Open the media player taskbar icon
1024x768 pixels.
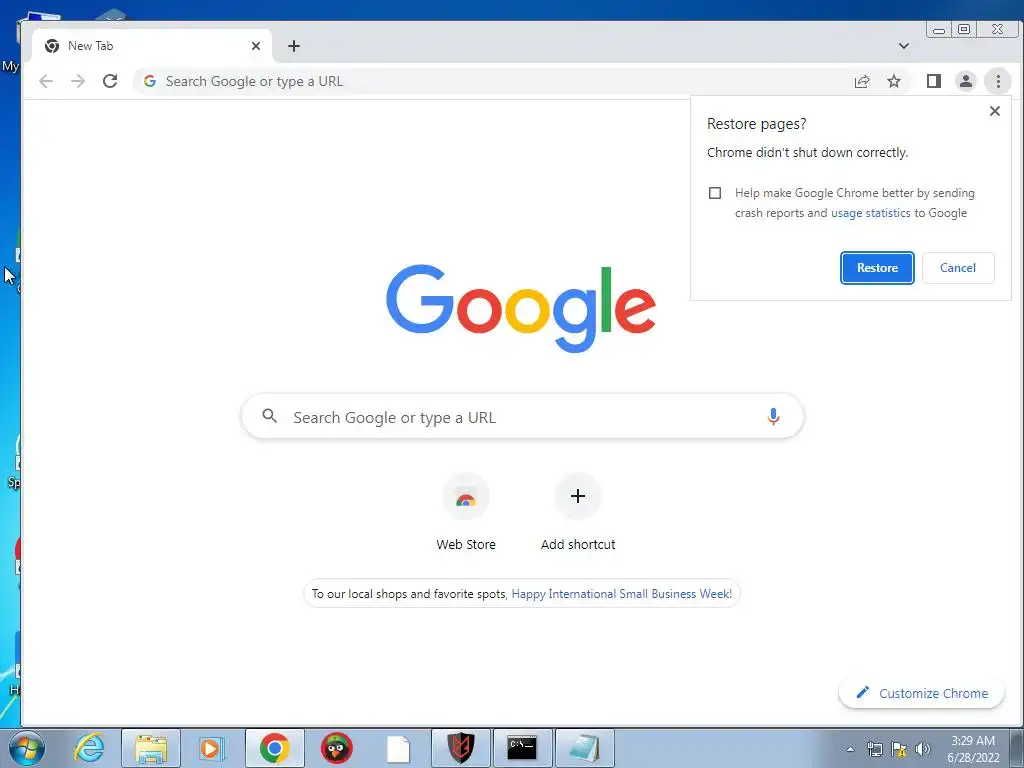(x=212, y=748)
